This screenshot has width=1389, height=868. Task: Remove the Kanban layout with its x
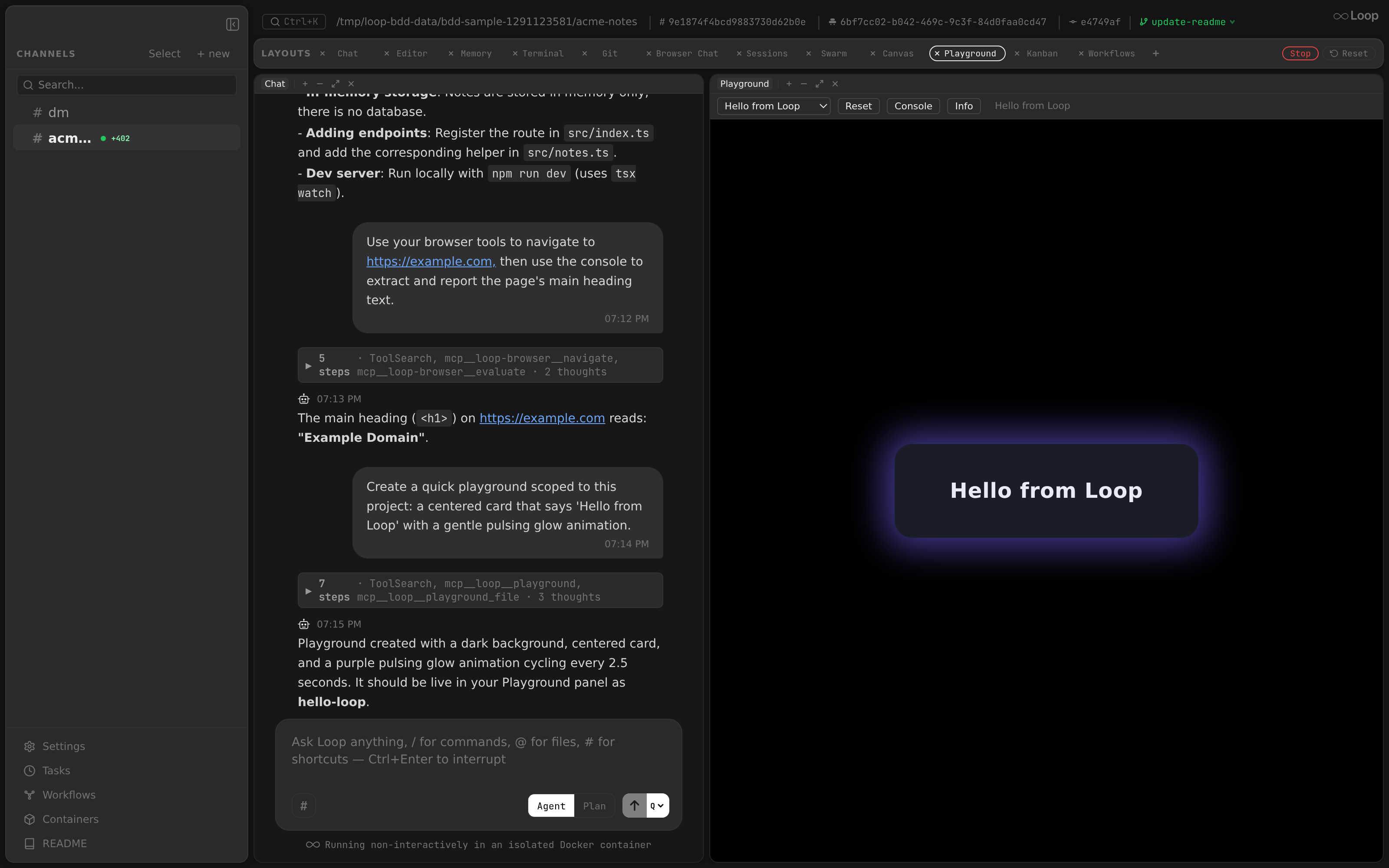click(1017, 53)
